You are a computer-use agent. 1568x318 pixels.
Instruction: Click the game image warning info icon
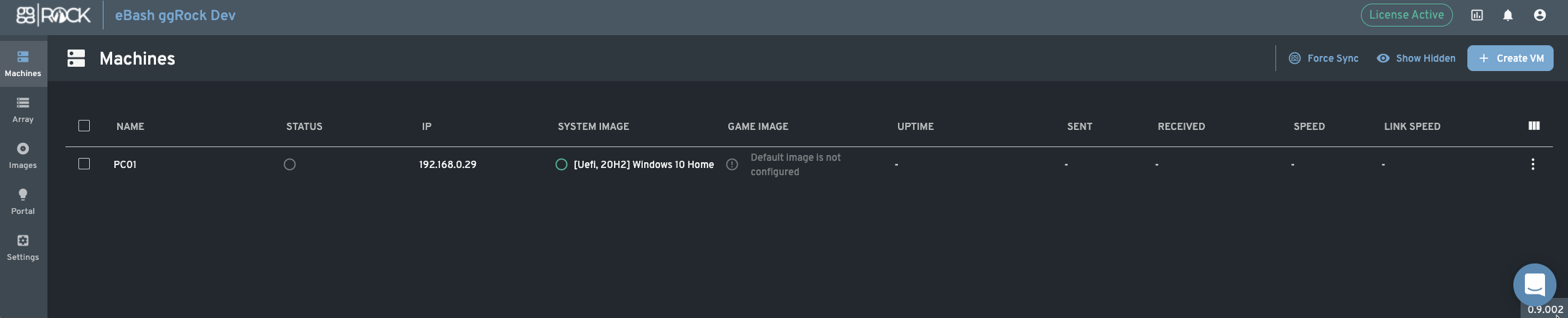click(x=732, y=164)
